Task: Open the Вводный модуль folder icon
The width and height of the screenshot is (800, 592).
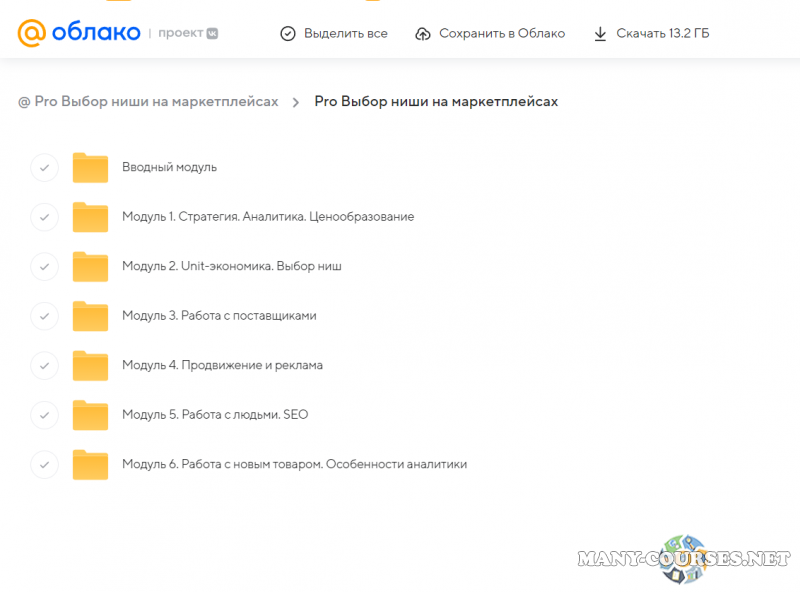Action: [x=90, y=168]
